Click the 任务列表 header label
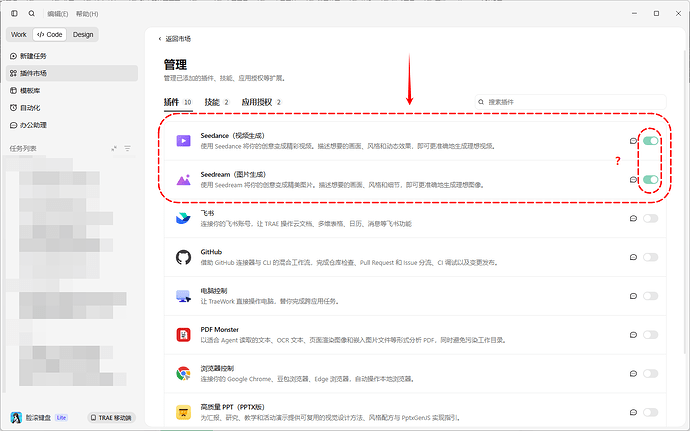 coord(23,149)
